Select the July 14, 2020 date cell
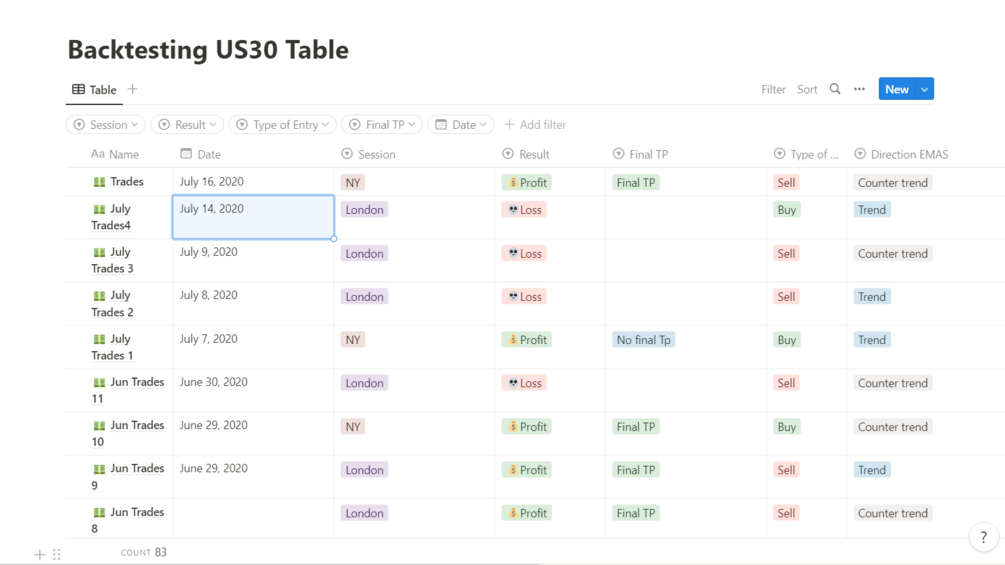Image resolution: width=1005 pixels, height=565 pixels. tap(253, 217)
